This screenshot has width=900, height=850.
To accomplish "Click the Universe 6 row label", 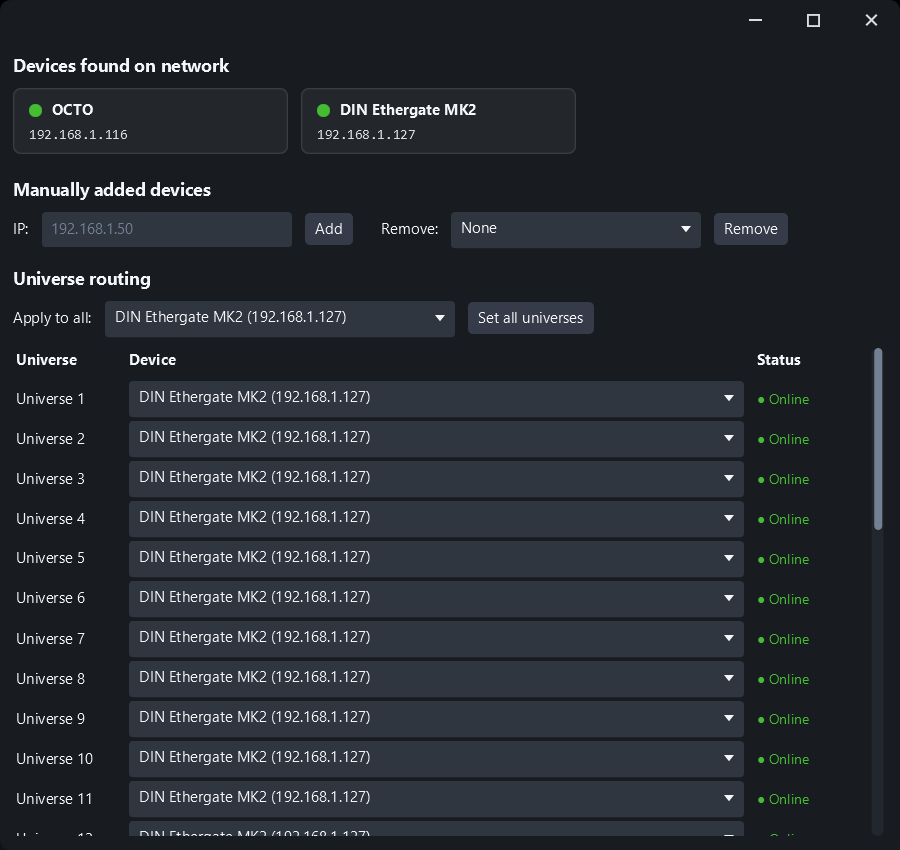I will [x=51, y=598].
